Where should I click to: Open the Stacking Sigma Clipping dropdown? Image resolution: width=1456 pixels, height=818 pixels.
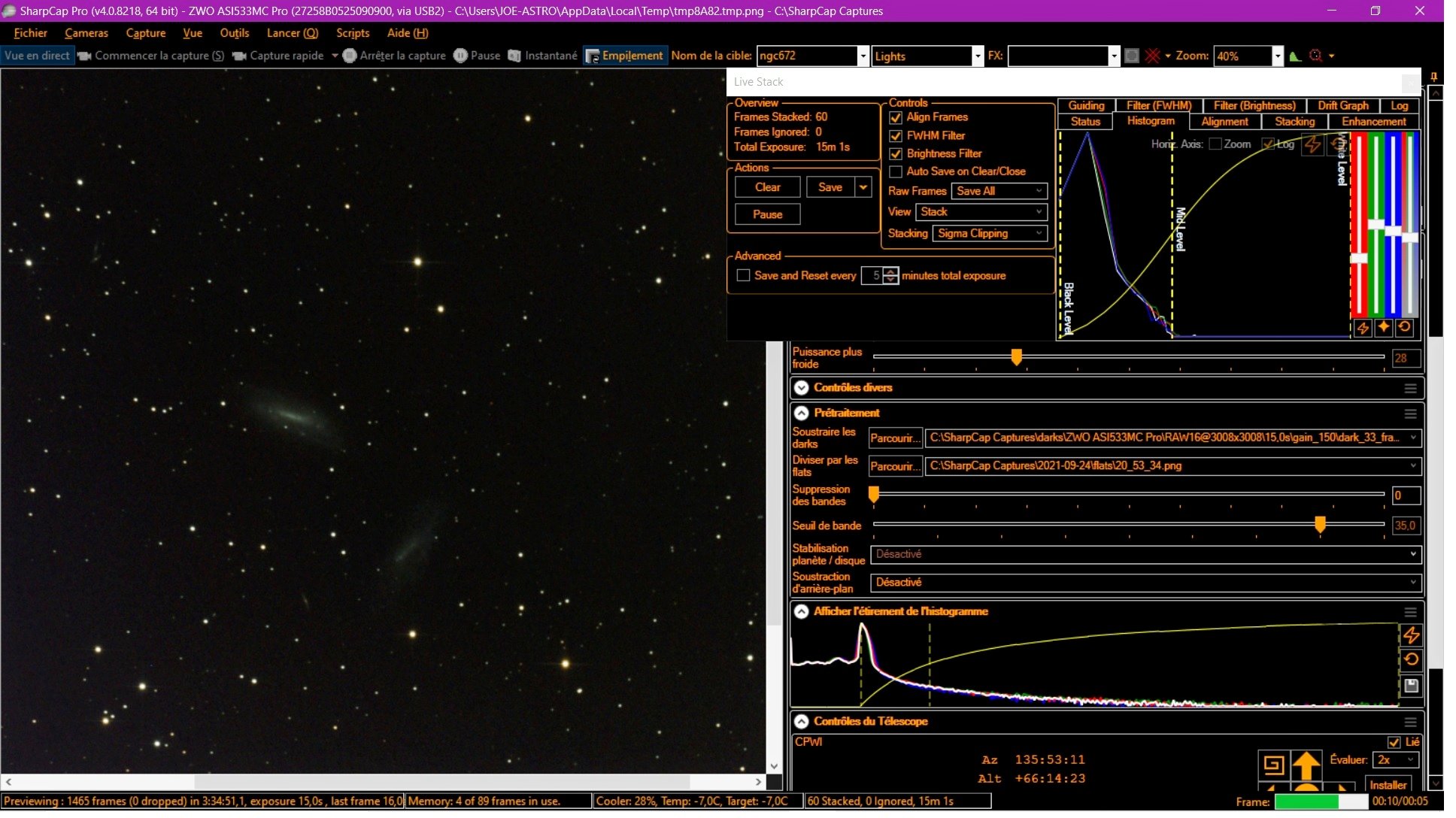pos(990,234)
